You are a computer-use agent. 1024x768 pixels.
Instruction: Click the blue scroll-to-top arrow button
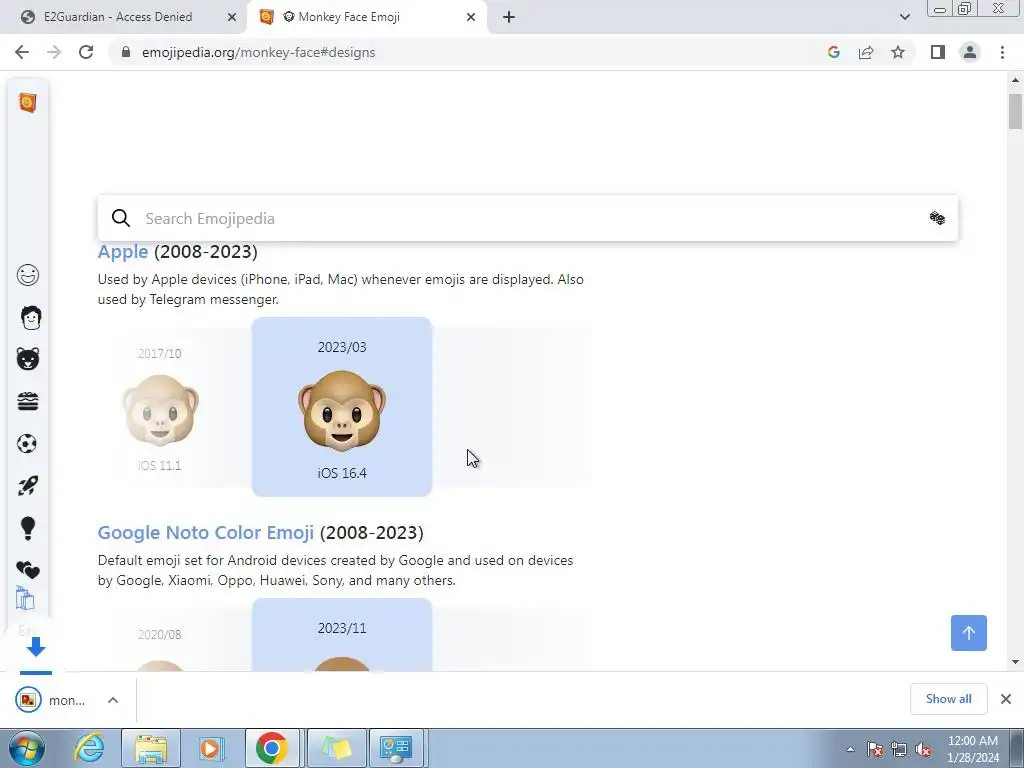(968, 633)
